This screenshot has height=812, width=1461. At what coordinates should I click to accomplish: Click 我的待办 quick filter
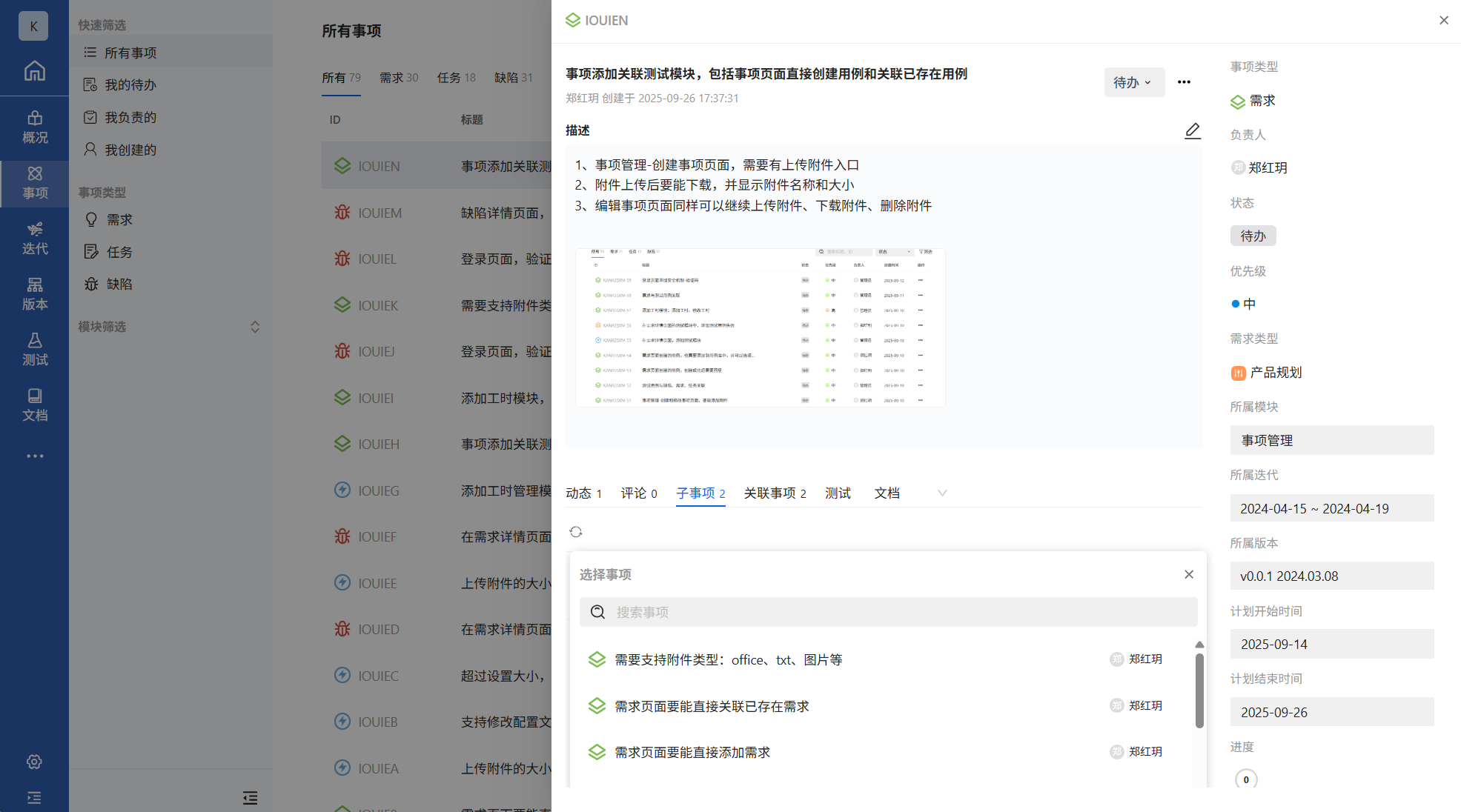(130, 85)
